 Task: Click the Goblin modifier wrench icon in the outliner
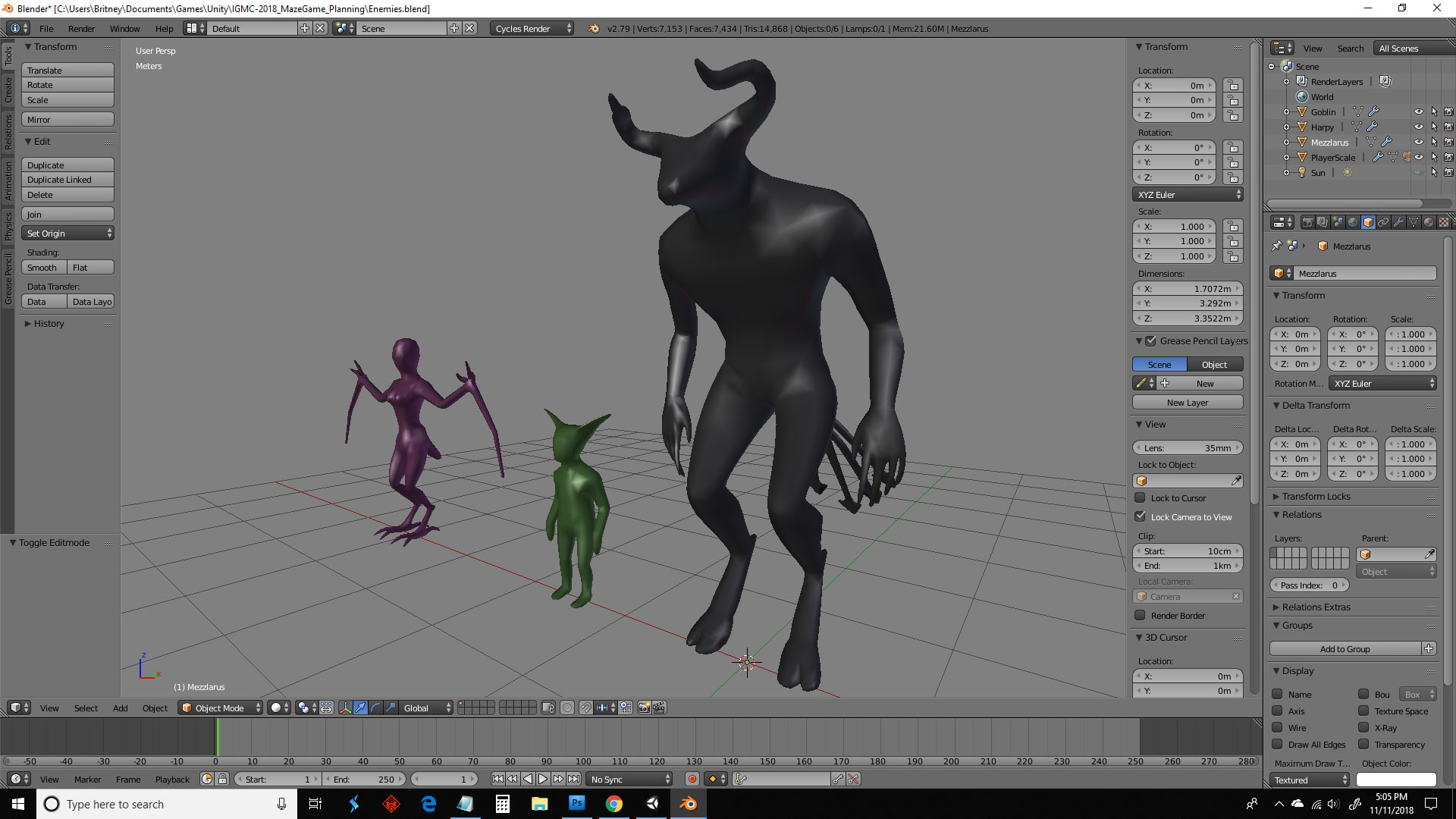click(x=1373, y=111)
